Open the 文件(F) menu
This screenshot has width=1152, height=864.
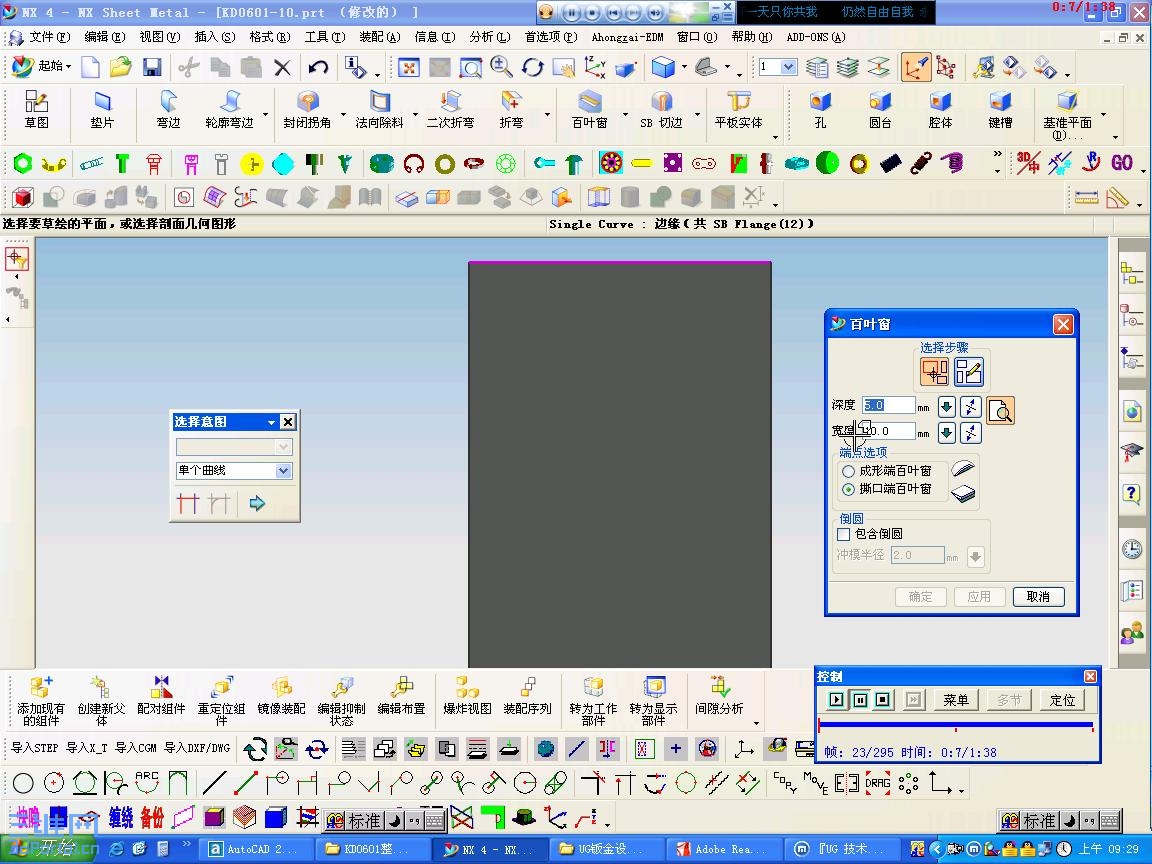(x=49, y=37)
